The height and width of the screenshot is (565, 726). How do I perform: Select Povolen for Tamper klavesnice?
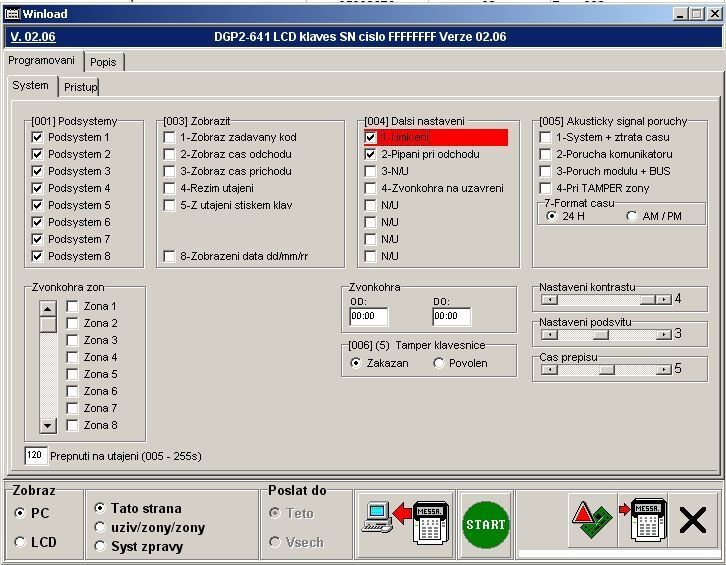click(x=439, y=363)
